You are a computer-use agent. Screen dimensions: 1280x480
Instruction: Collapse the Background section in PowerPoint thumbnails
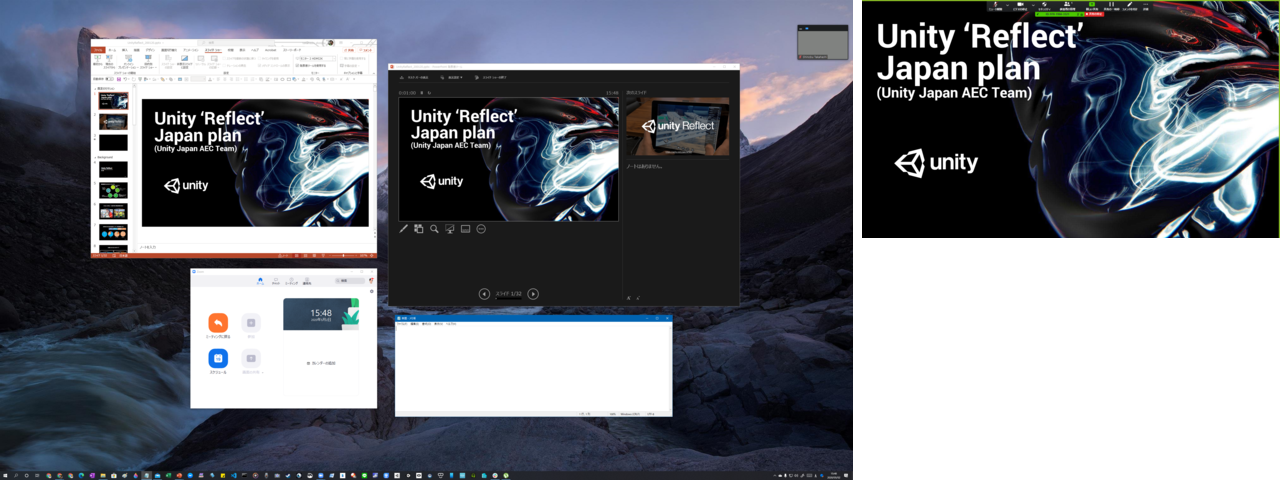[95, 157]
